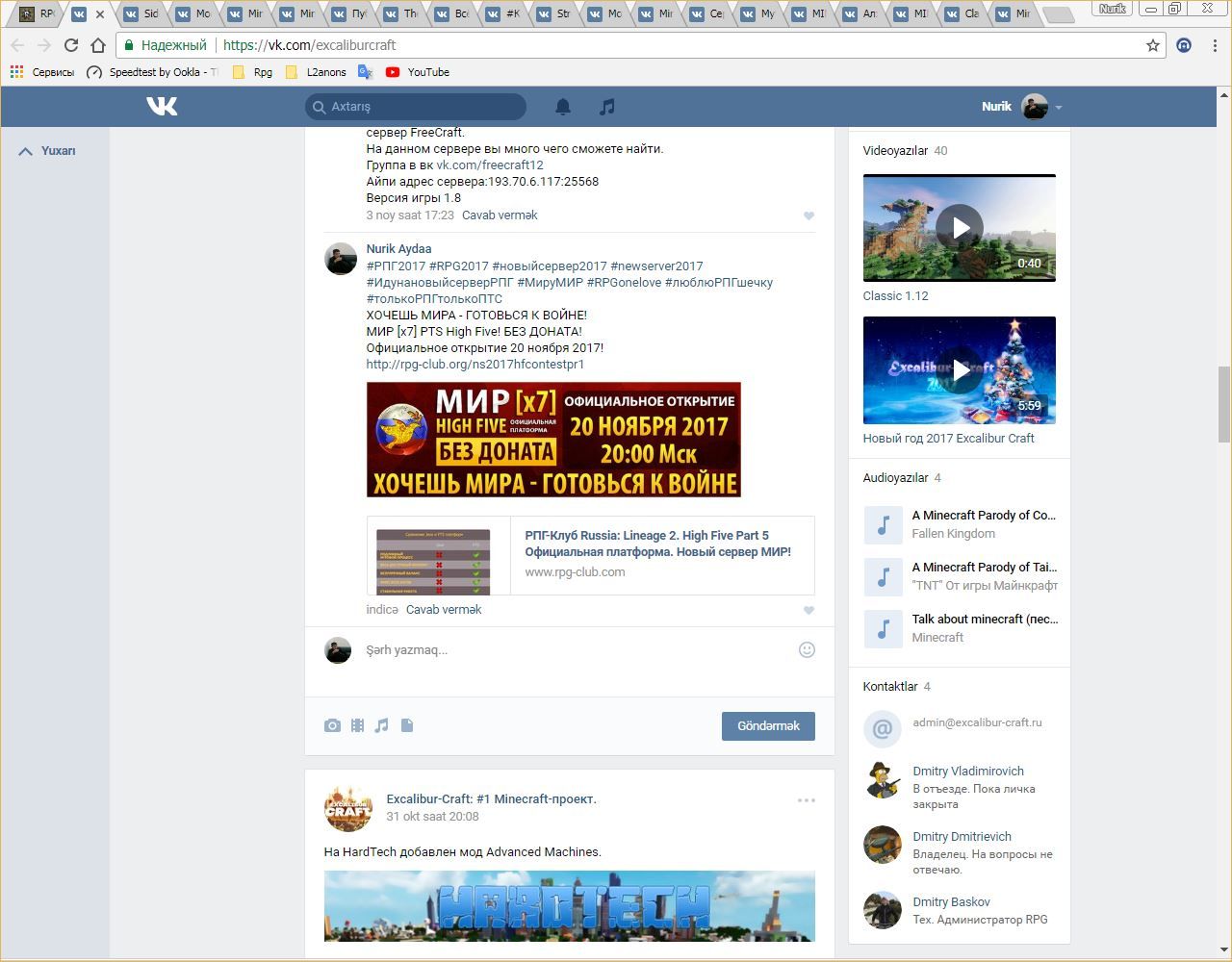Switch to the Sid browser tab
The image size is (1232, 962).
click(x=141, y=13)
